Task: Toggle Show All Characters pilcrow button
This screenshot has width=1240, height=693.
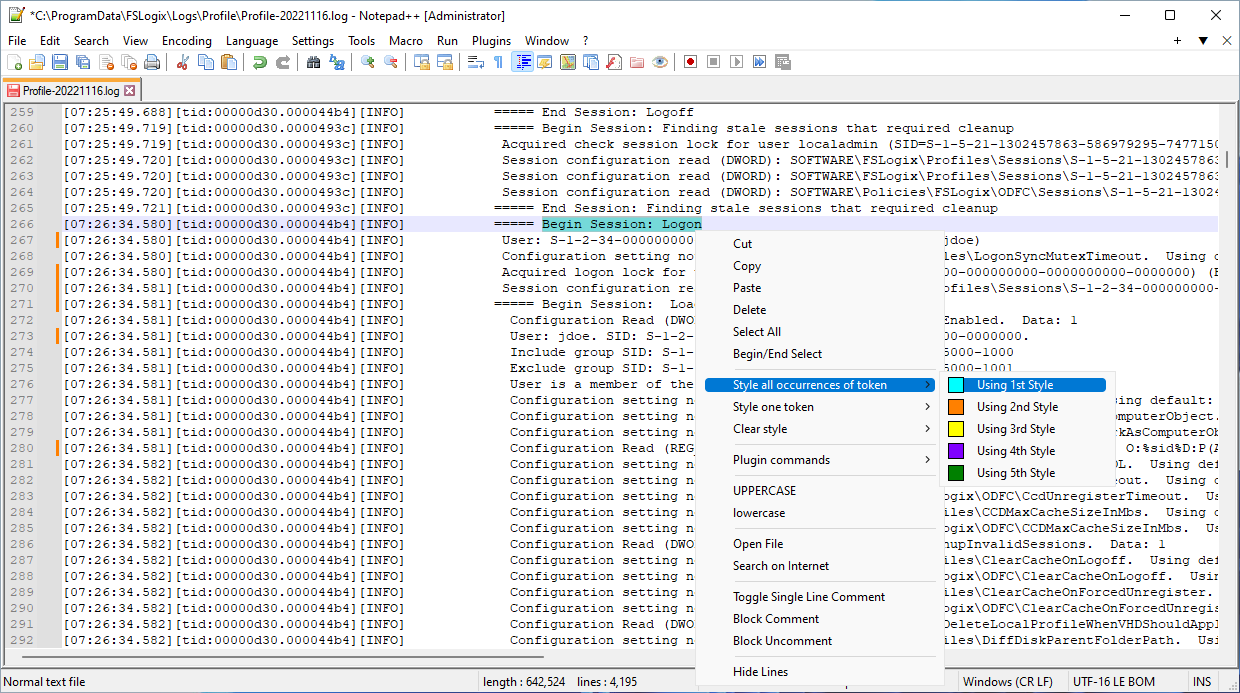Action: coord(498,62)
